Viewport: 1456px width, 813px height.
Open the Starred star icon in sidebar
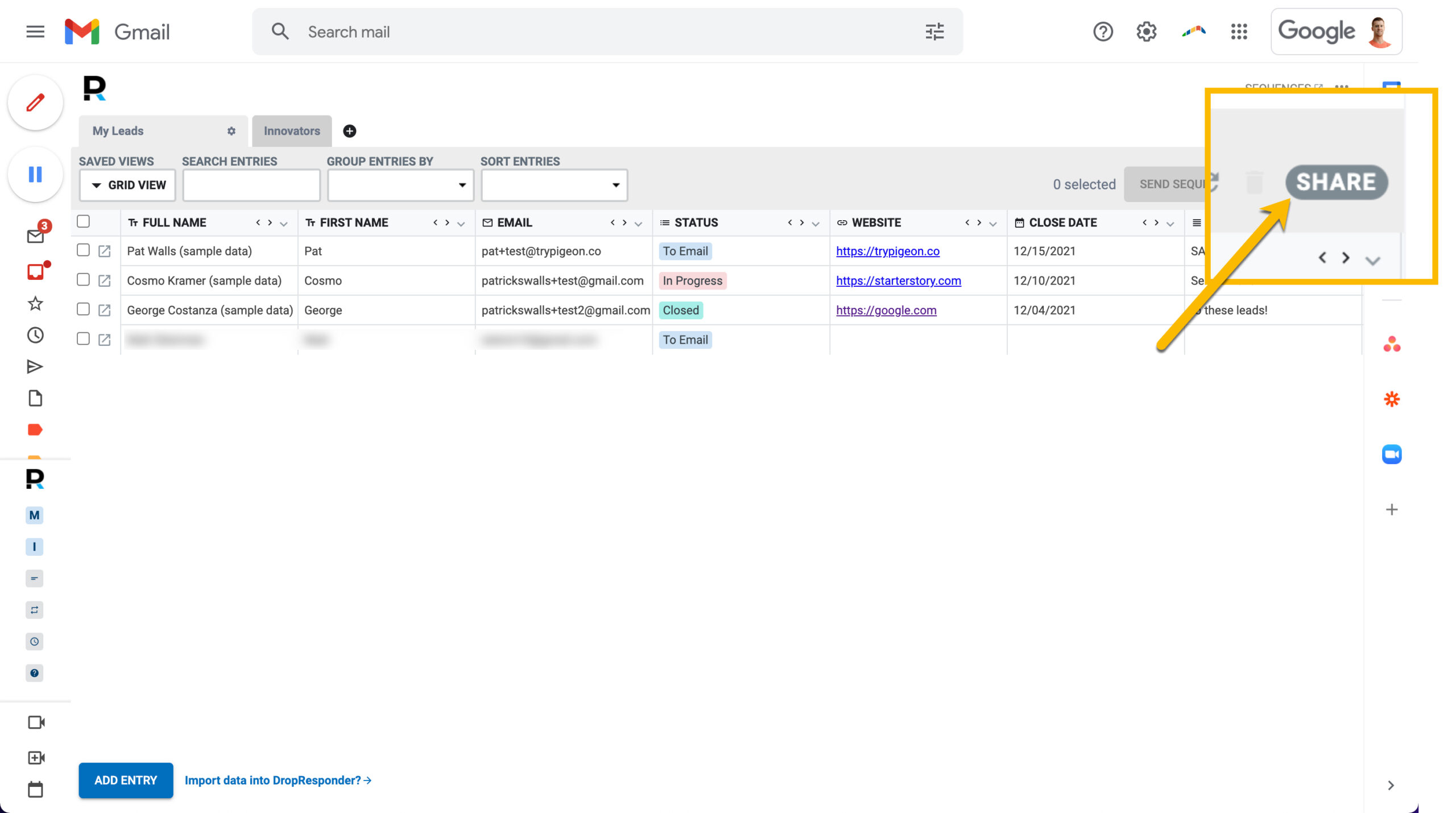35,303
